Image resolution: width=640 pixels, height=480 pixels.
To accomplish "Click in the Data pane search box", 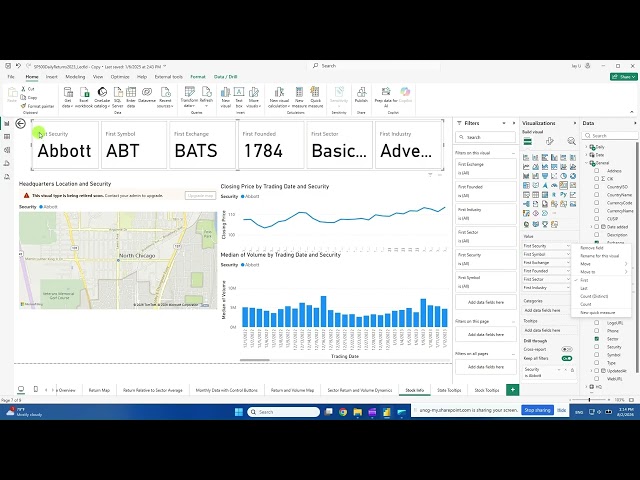I will pyautogui.click(x=610, y=136).
